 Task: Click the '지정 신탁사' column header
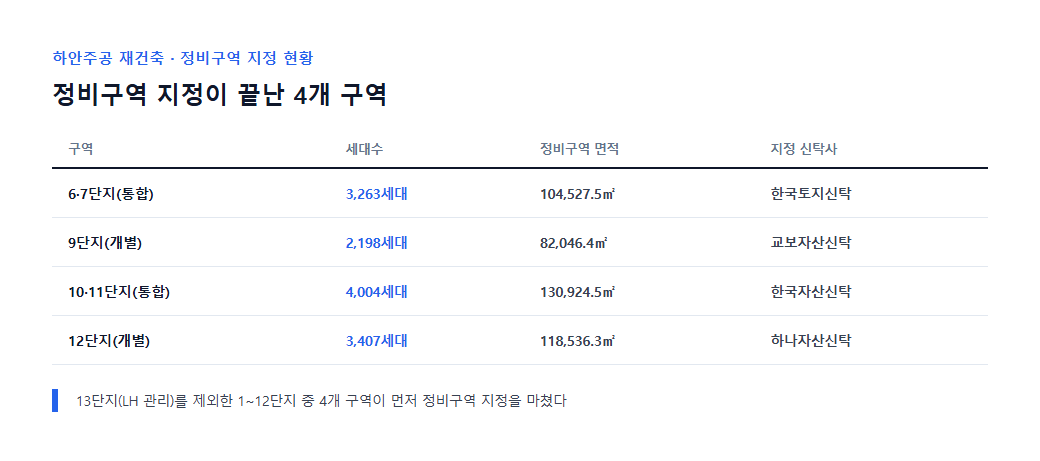coord(804,149)
